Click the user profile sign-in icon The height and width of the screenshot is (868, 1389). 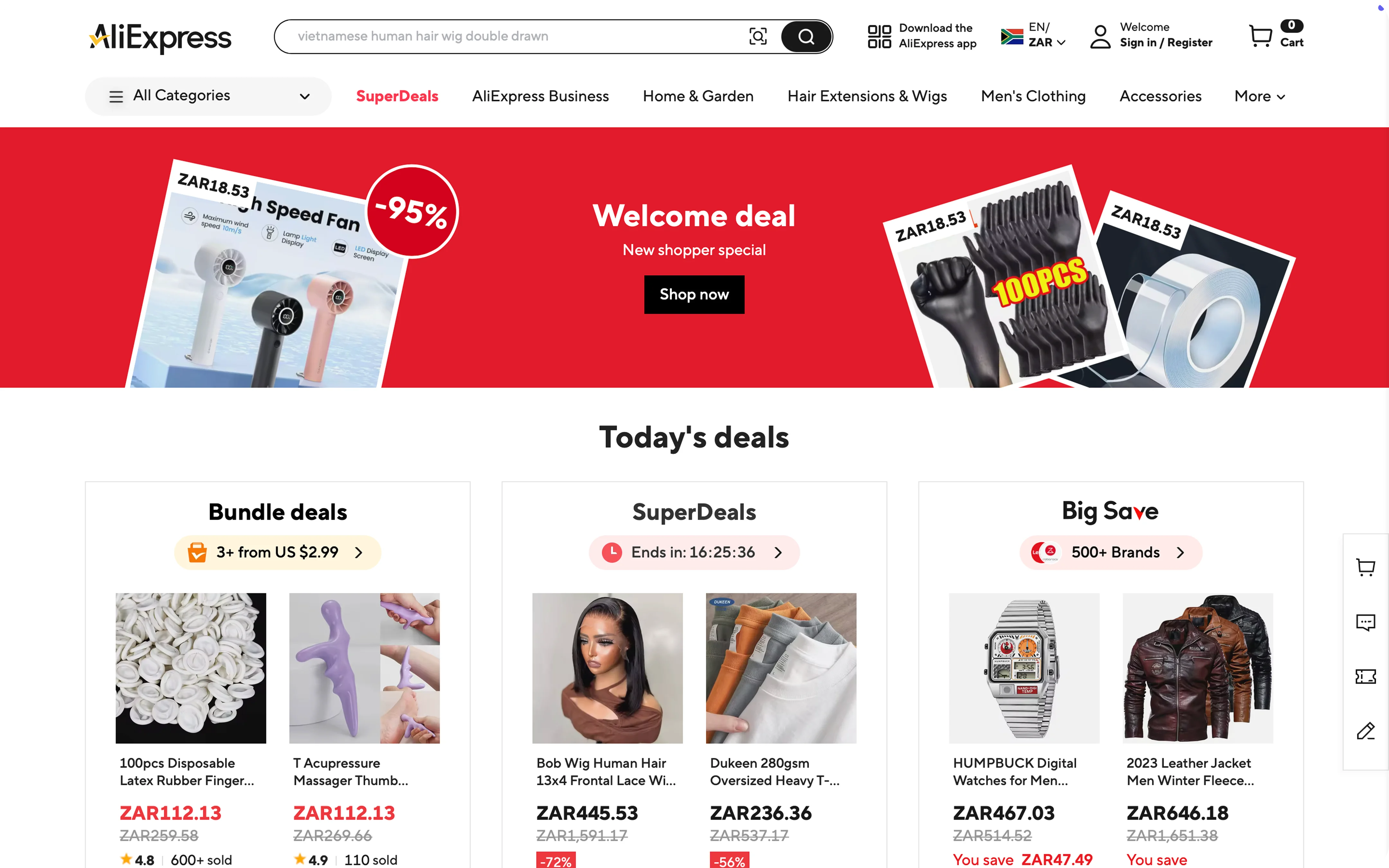click(x=1100, y=36)
